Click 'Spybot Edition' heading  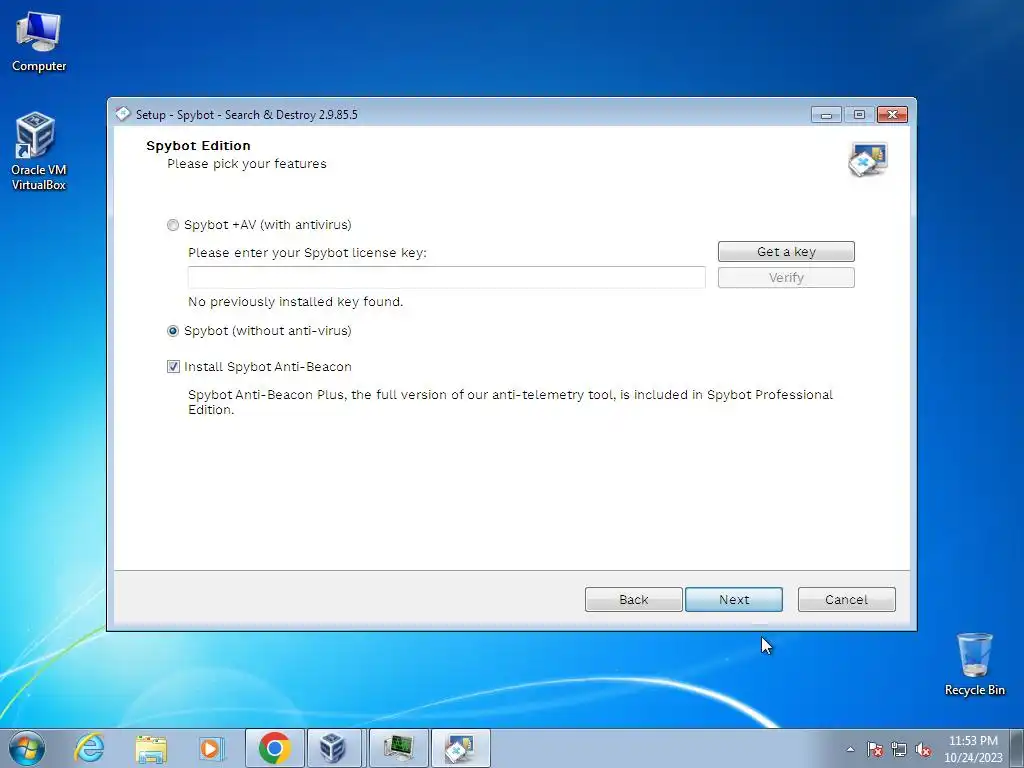(198, 146)
